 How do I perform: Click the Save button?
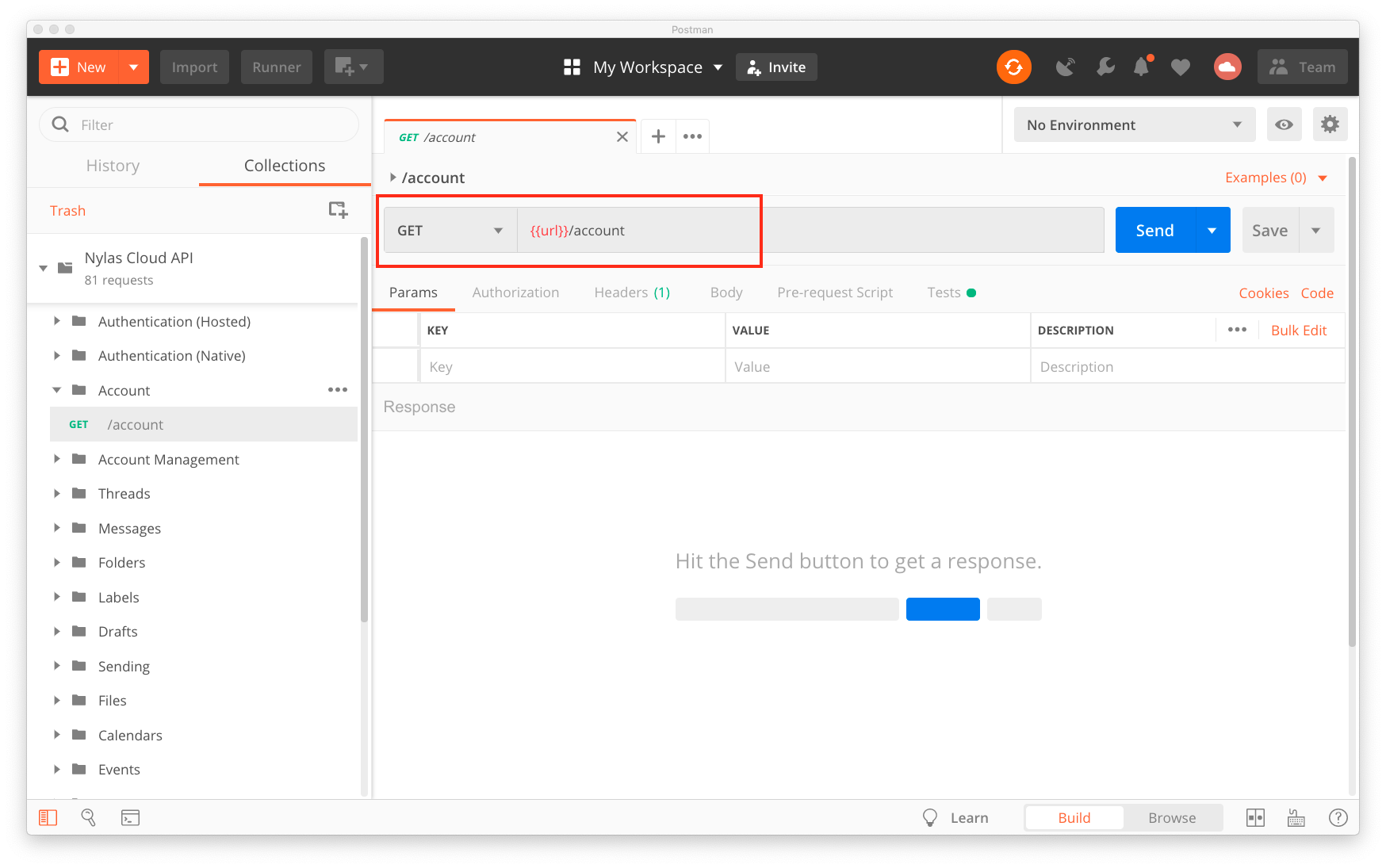[1270, 231]
